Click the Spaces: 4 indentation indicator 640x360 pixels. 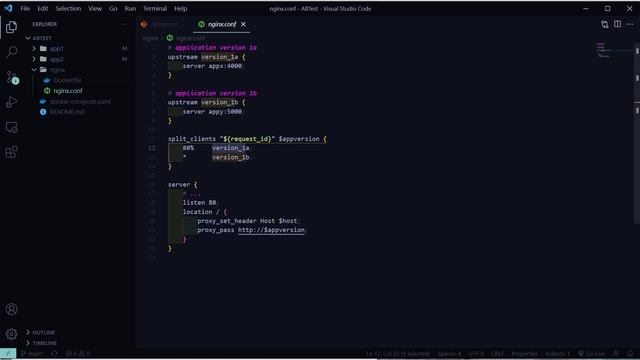[x=449, y=354]
